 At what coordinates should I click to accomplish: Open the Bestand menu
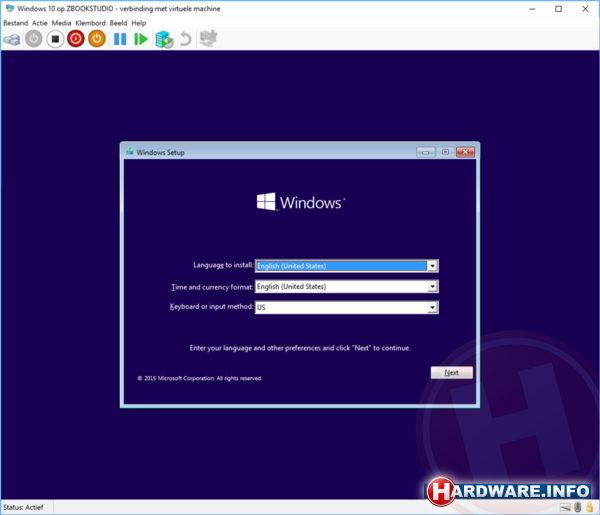pos(16,23)
